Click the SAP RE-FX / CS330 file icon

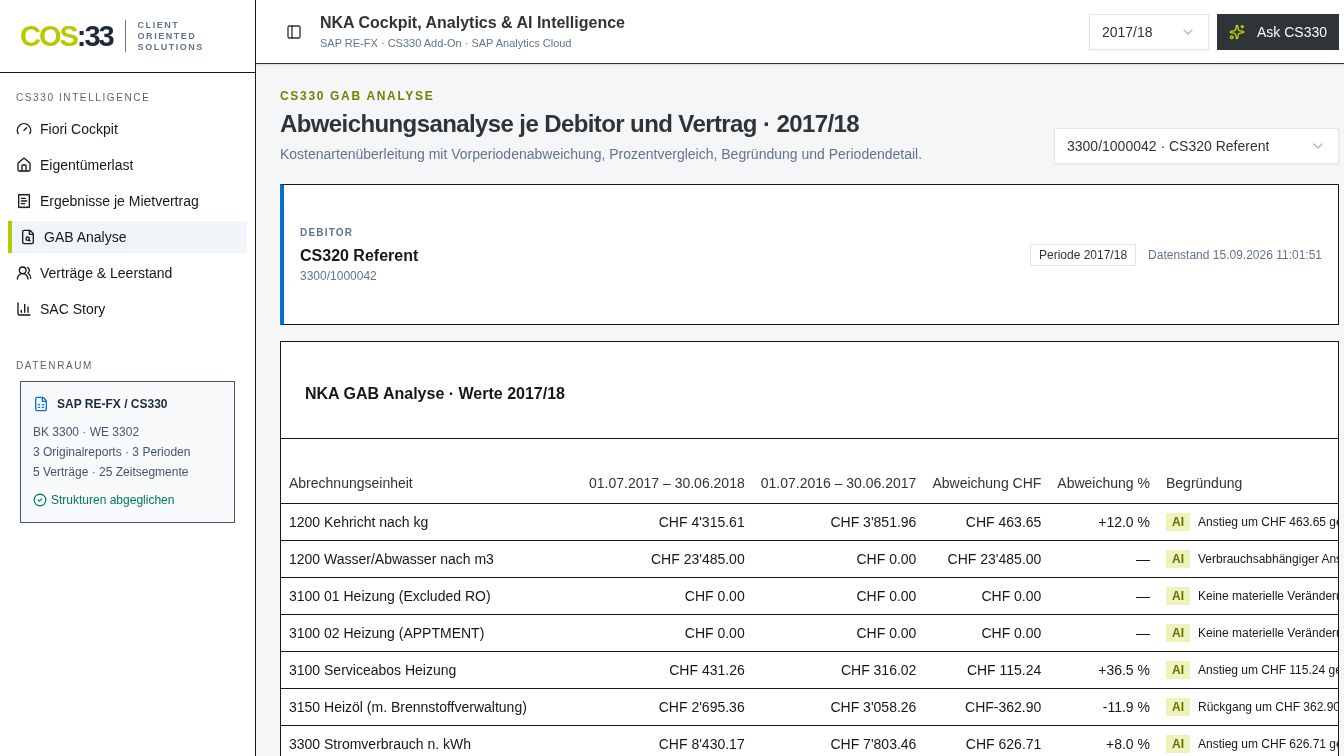[x=41, y=404]
